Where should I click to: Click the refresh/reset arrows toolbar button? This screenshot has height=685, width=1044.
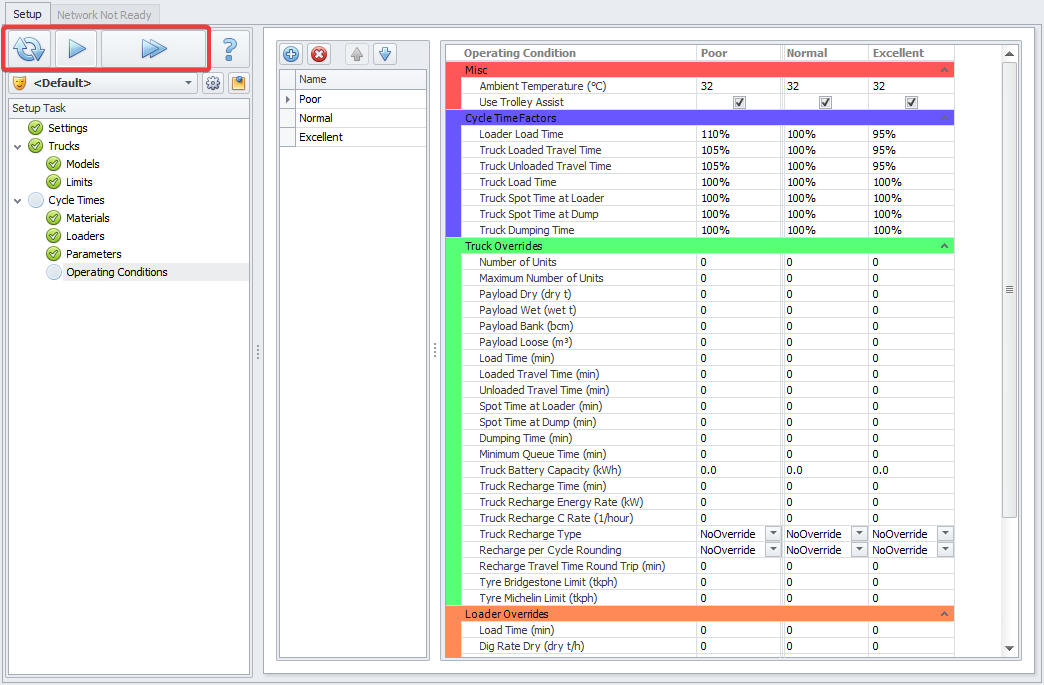[x=30, y=49]
